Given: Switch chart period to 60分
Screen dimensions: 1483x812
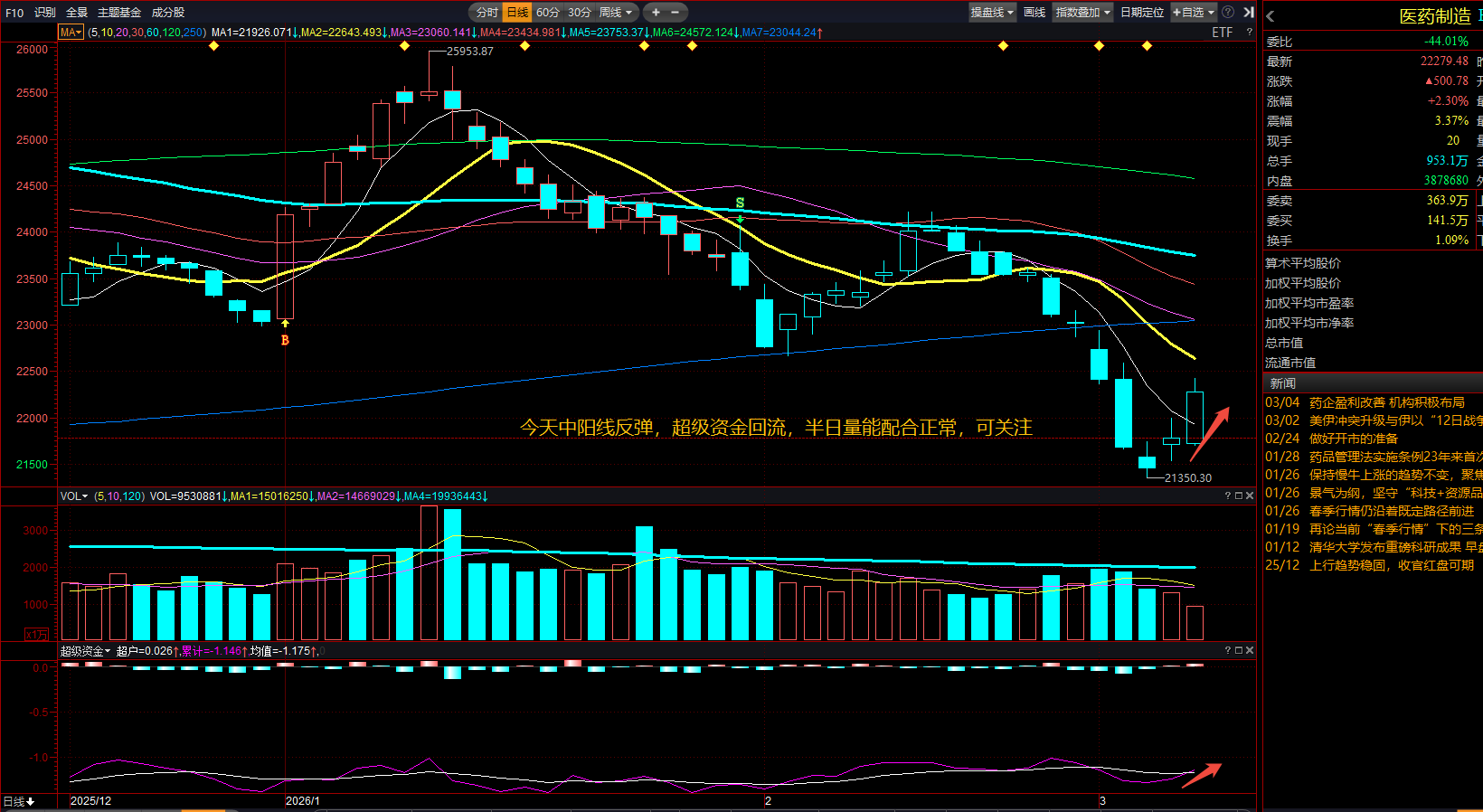Looking at the screenshot, I should (x=547, y=12).
